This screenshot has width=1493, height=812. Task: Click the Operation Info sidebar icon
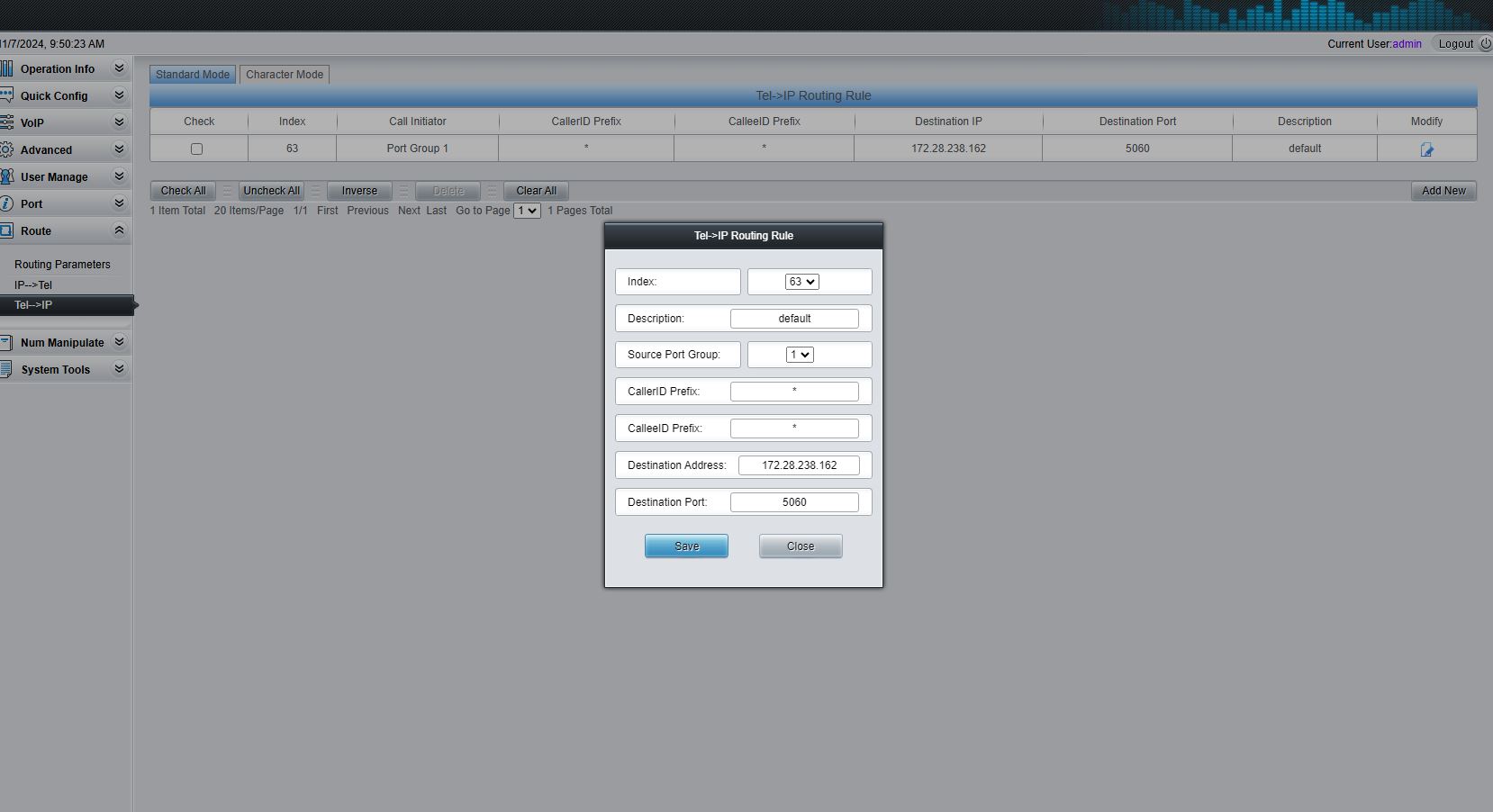pos(6,68)
